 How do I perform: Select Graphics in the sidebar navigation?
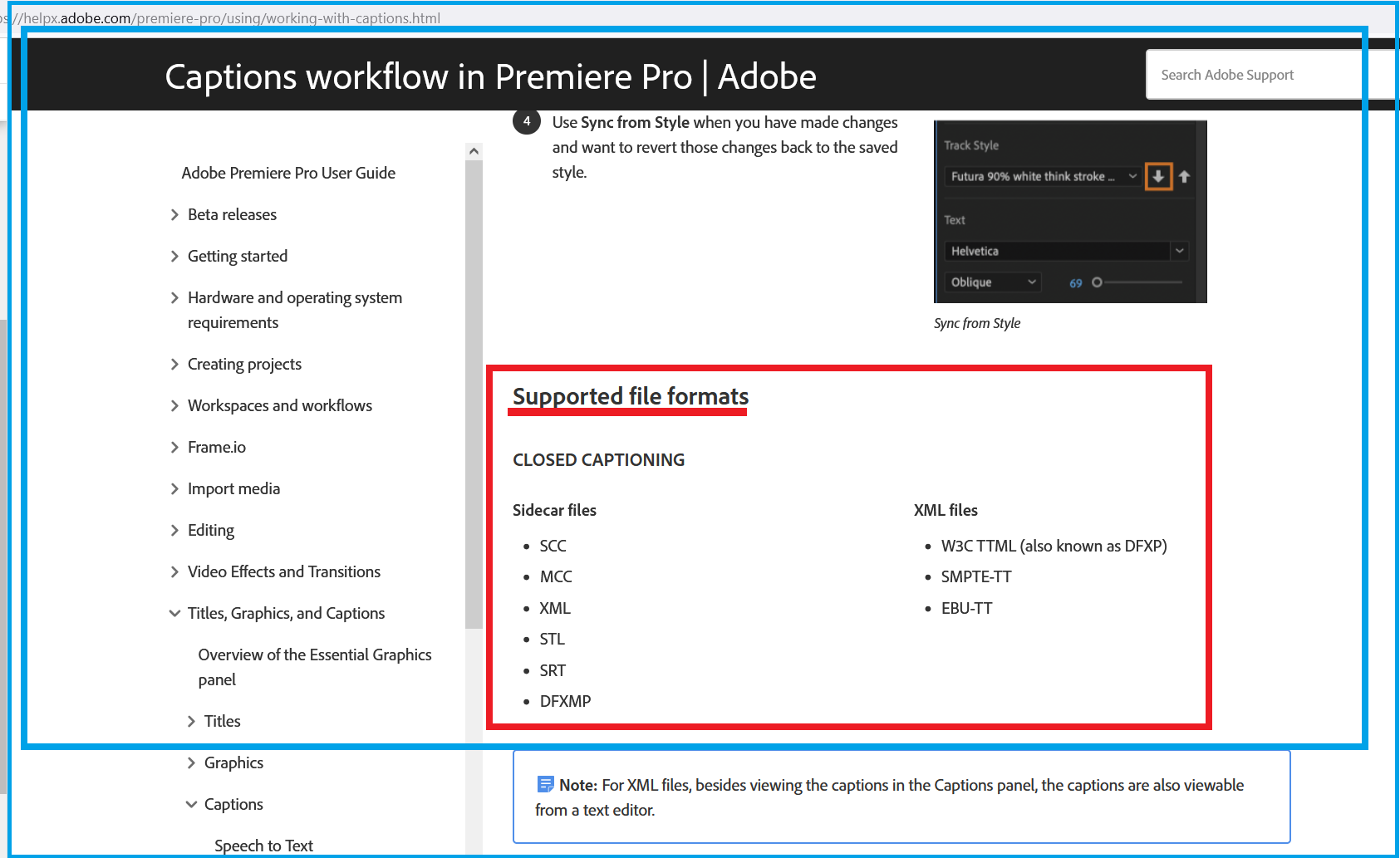coord(233,762)
